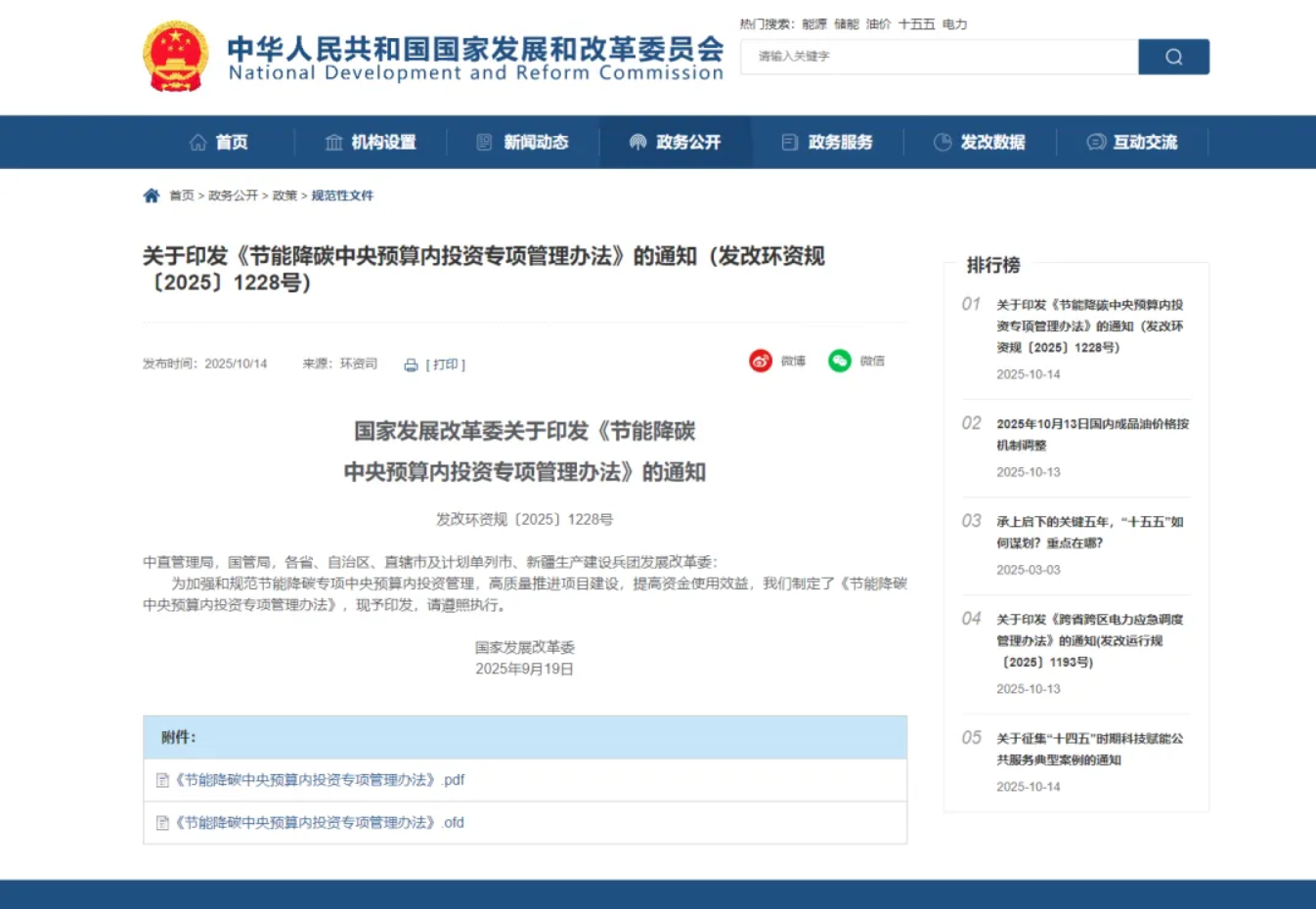Go to 新闻动态 in navigation bar
The image size is (1316, 909).
[523, 143]
